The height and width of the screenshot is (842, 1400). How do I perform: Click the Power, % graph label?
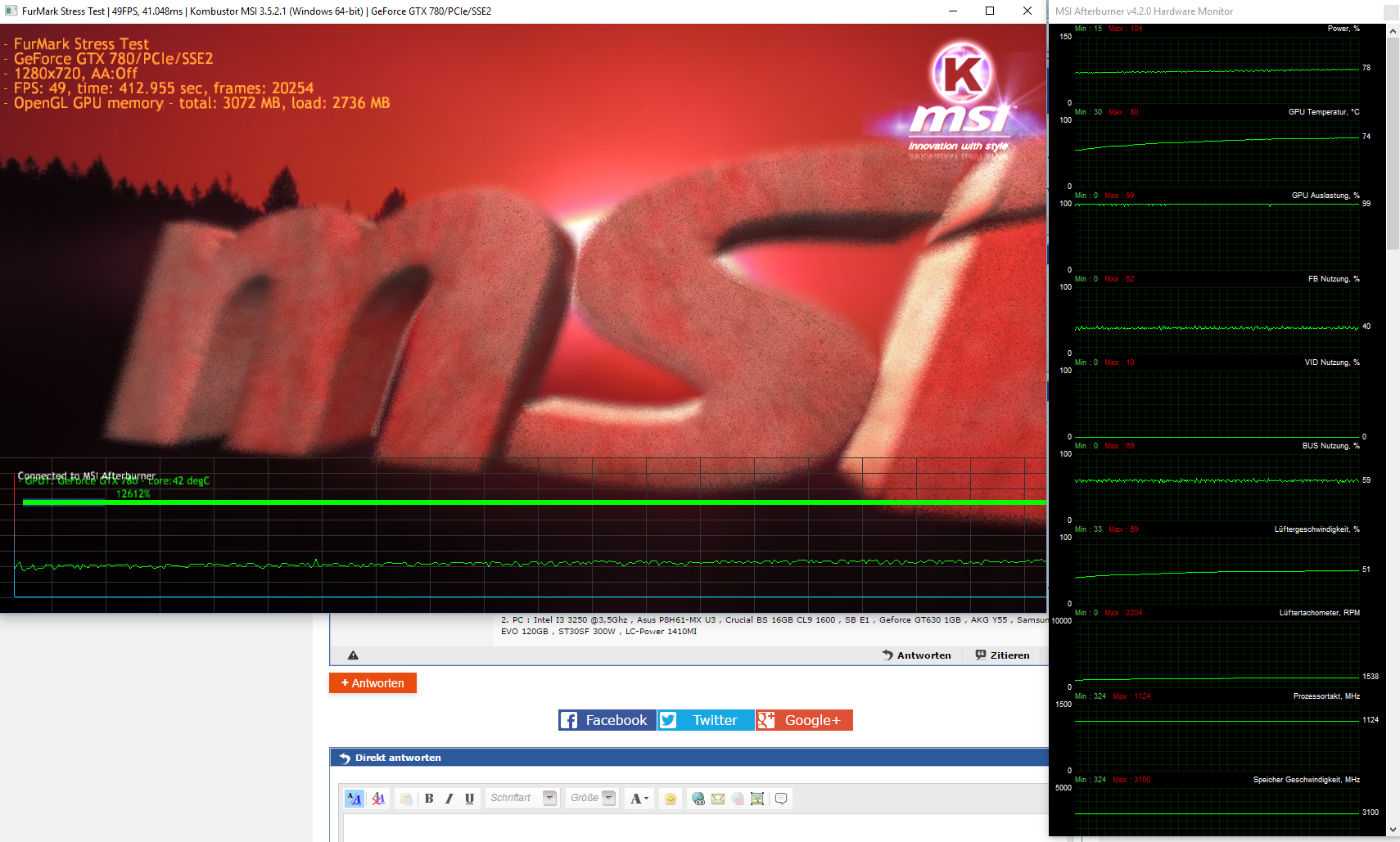(1344, 29)
